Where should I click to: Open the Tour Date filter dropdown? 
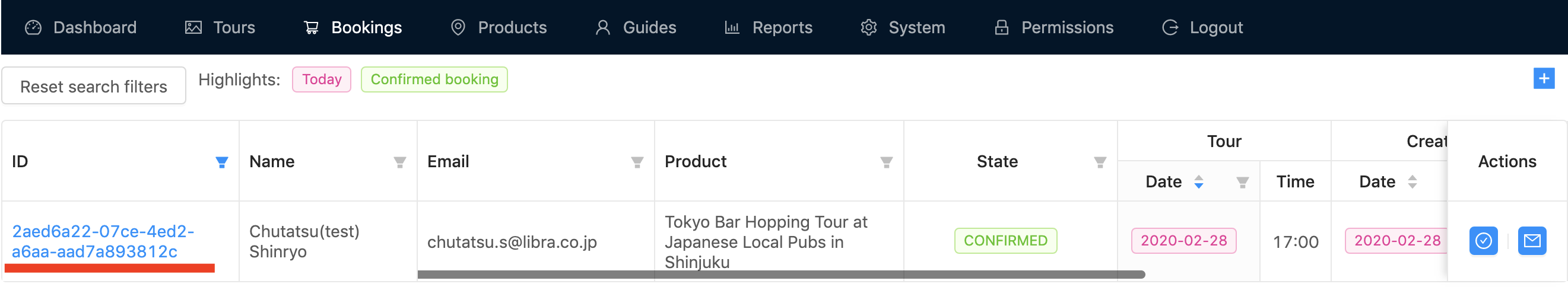click(1242, 182)
